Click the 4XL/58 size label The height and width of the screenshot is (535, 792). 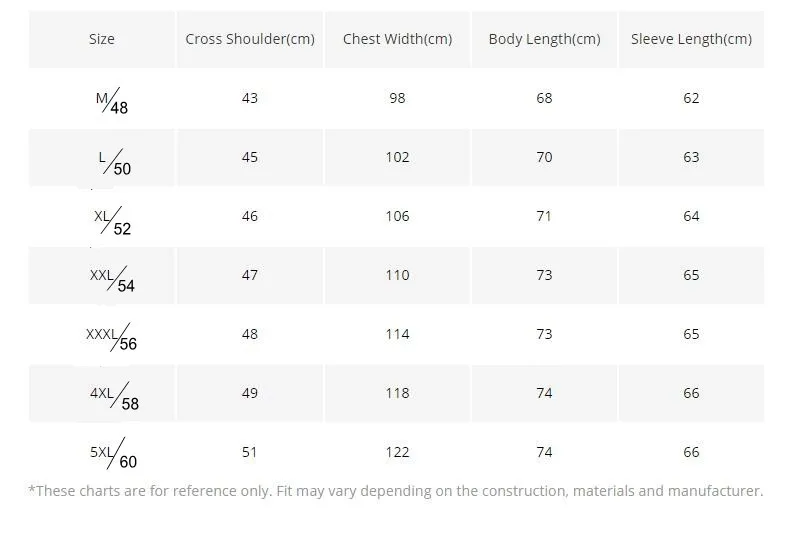tap(114, 397)
